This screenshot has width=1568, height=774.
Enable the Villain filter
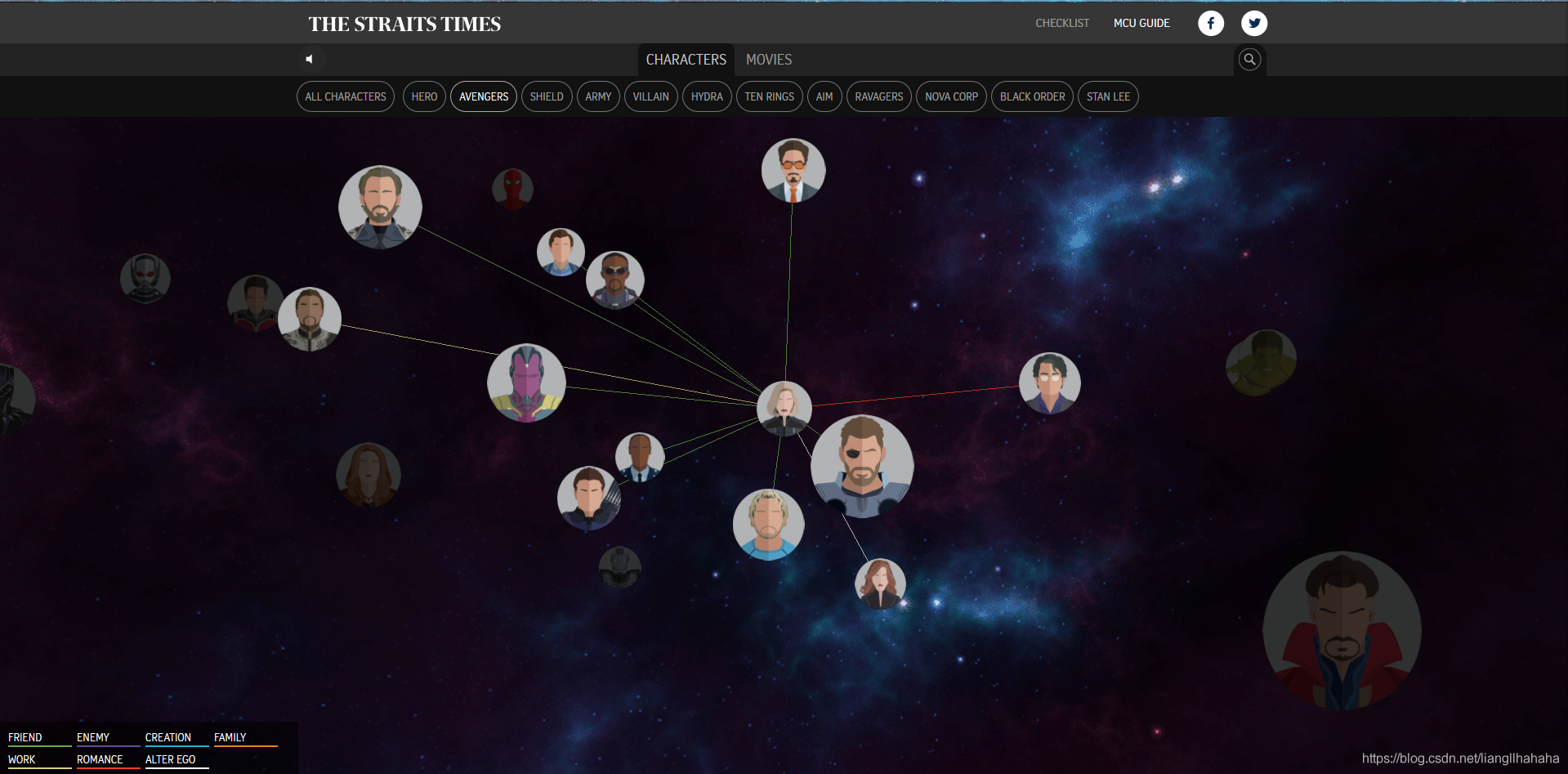651,96
